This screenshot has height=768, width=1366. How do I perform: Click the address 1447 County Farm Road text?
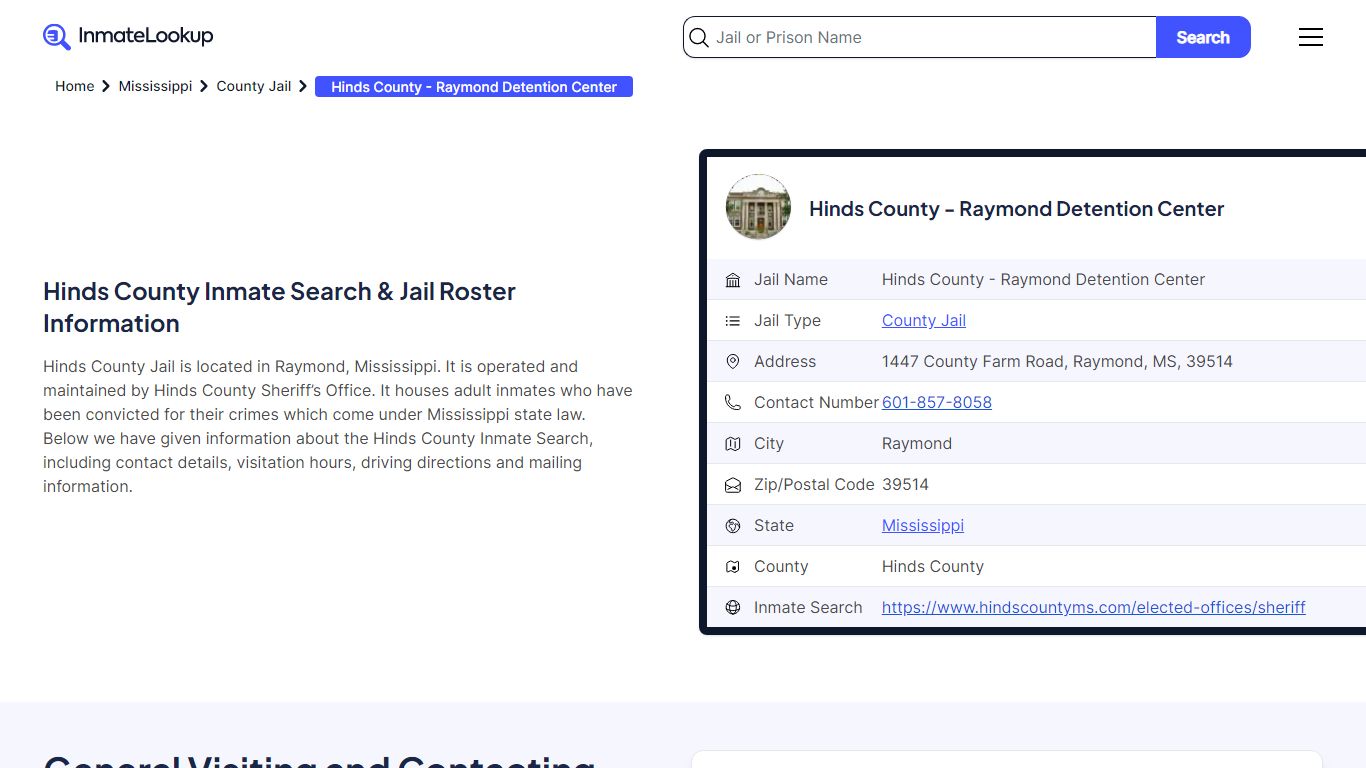point(1057,361)
